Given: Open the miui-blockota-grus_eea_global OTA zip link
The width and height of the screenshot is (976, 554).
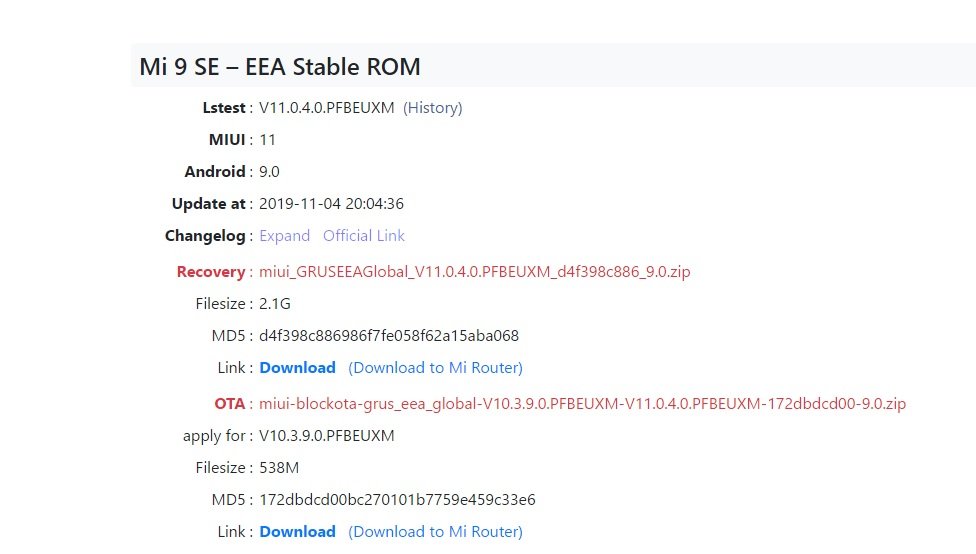Looking at the screenshot, I should point(582,404).
